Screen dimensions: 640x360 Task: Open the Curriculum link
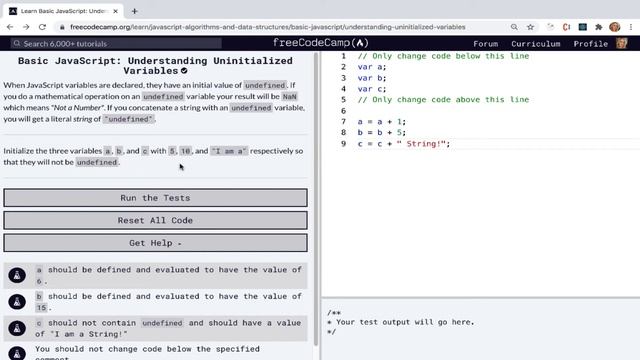[x=536, y=44]
